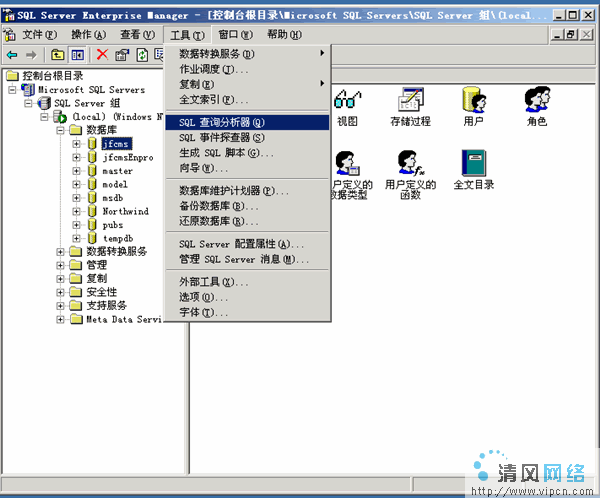Open the 帮助(H) menu
The width and height of the screenshot is (600, 498).
[x=284, y=35]
